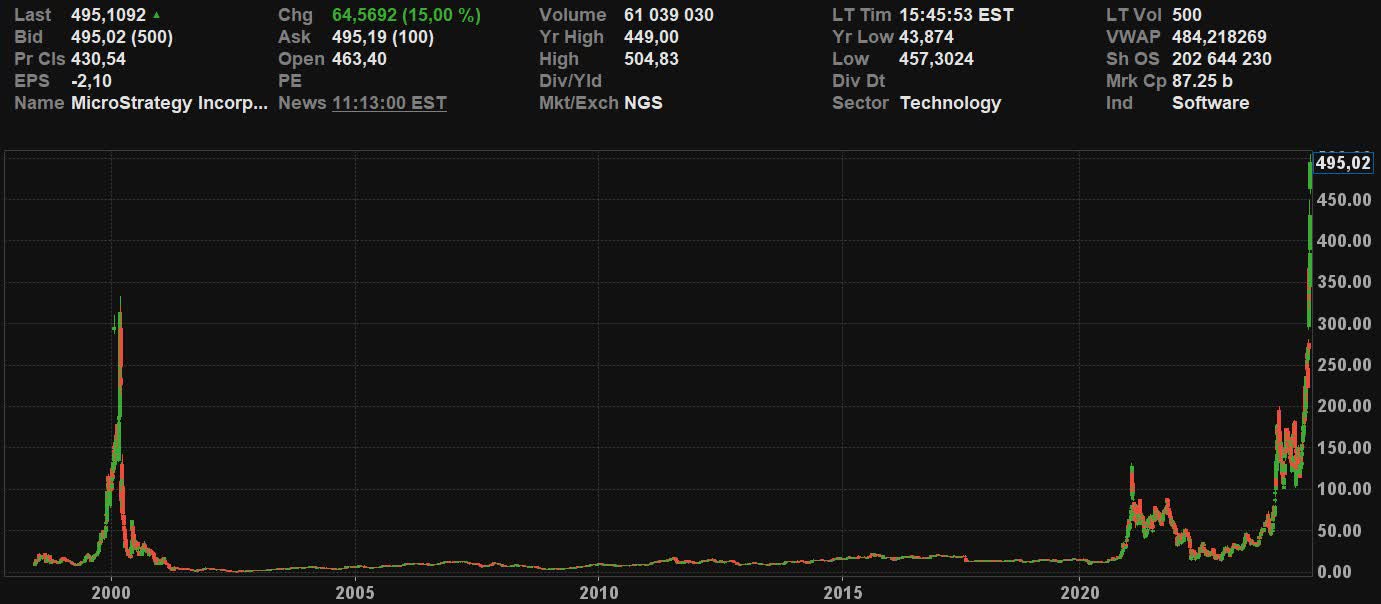Viewport: 1381px width, 604px height.
Task: Click the truncated MicroStrategy Incorp... name
Action: (x=170, y=102)
